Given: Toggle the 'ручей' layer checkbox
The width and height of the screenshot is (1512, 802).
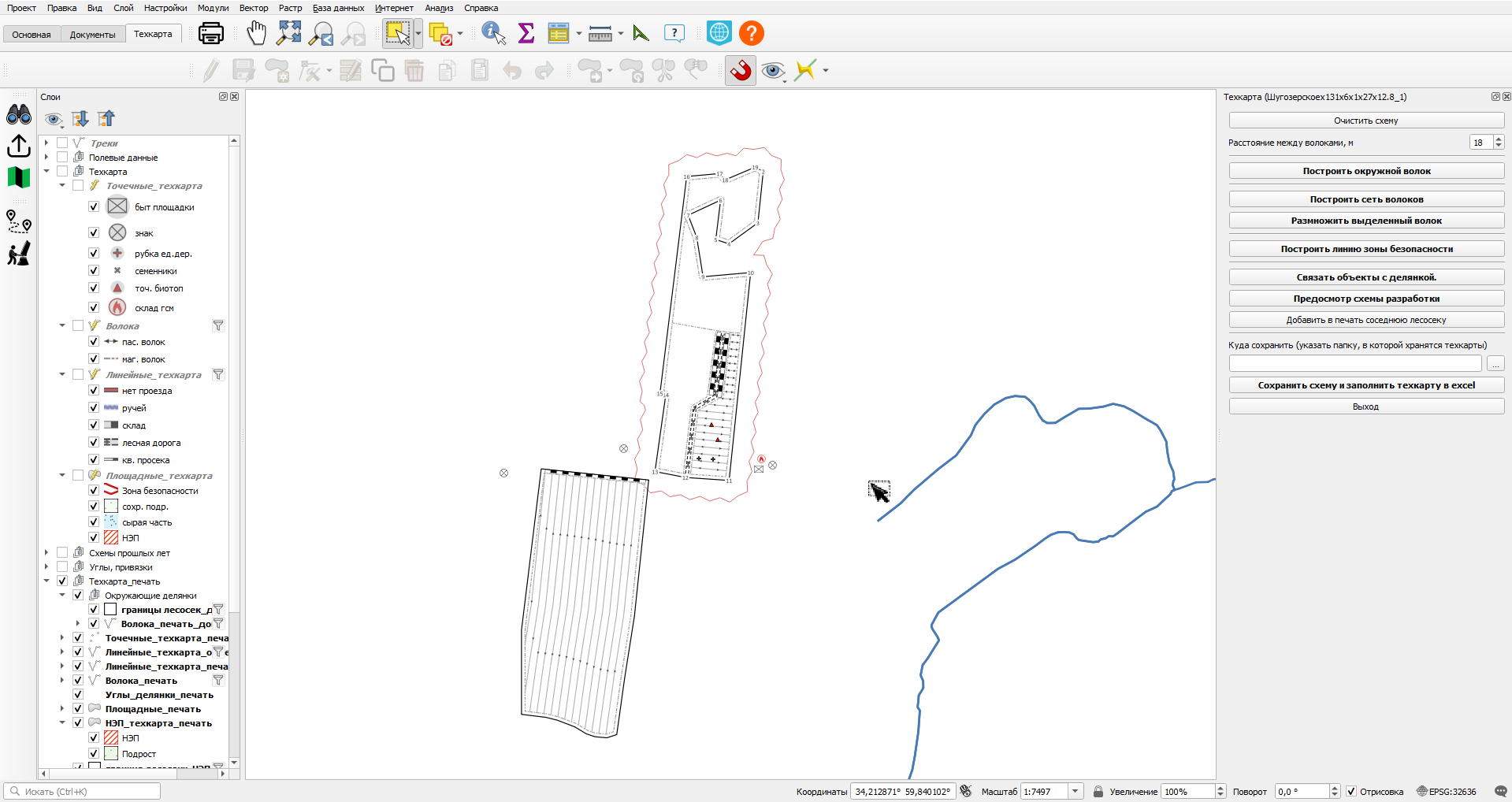Looking at the screenshot, I should pyautogui.click(x=94, y=407).
